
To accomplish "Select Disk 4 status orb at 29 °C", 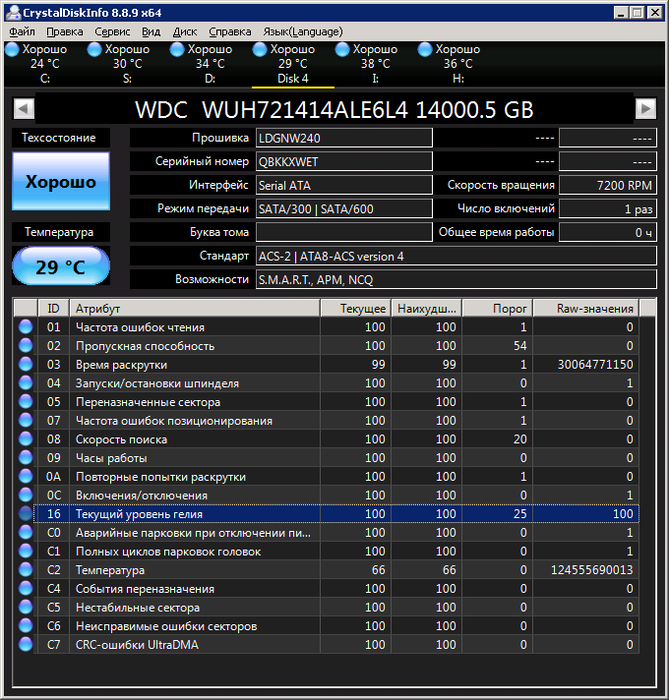I will tap(260, 49).
